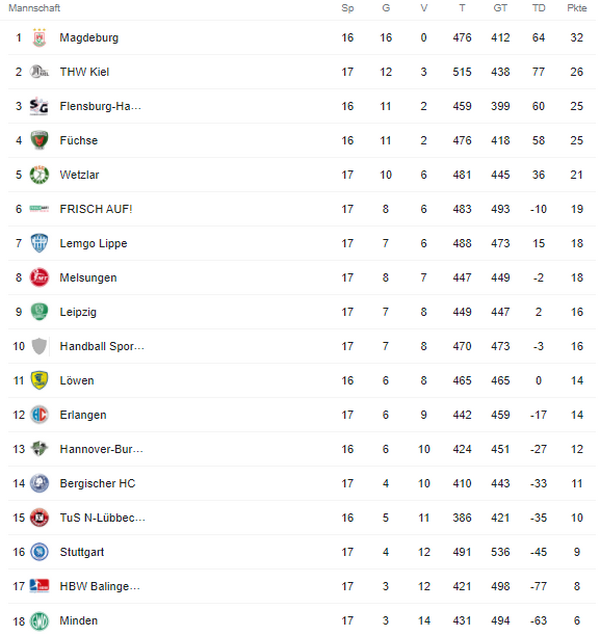The image size is (600, 636).
Task: Open the Bergischer HC team link
Action: [x=97, y=483]
